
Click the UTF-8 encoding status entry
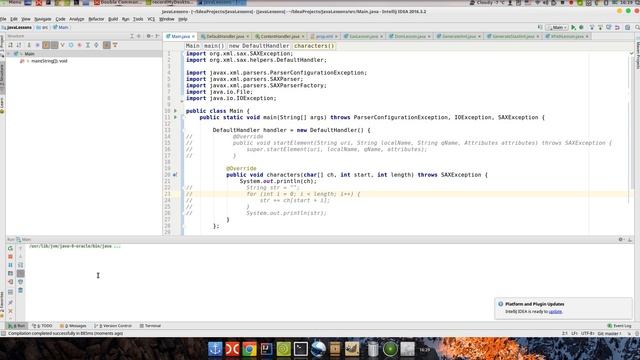coord(587,333)
